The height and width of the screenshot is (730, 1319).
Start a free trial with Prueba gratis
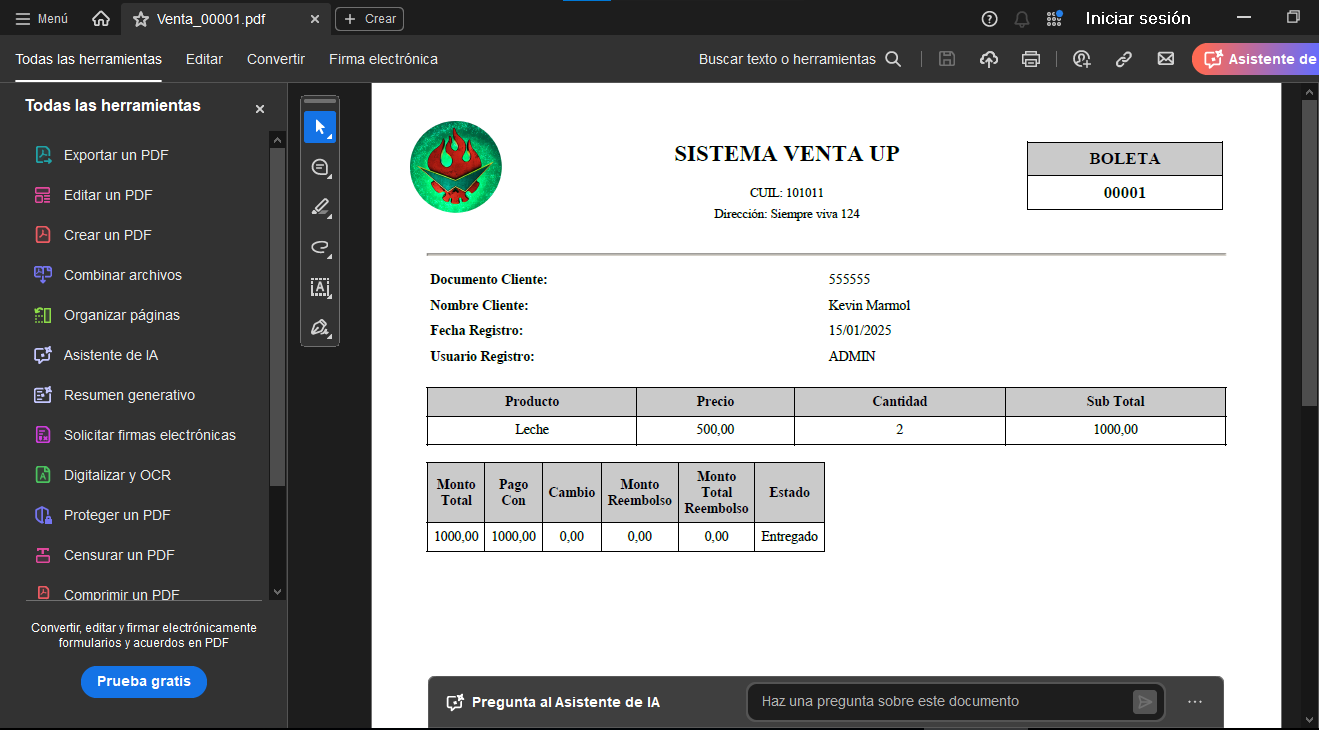143,682
